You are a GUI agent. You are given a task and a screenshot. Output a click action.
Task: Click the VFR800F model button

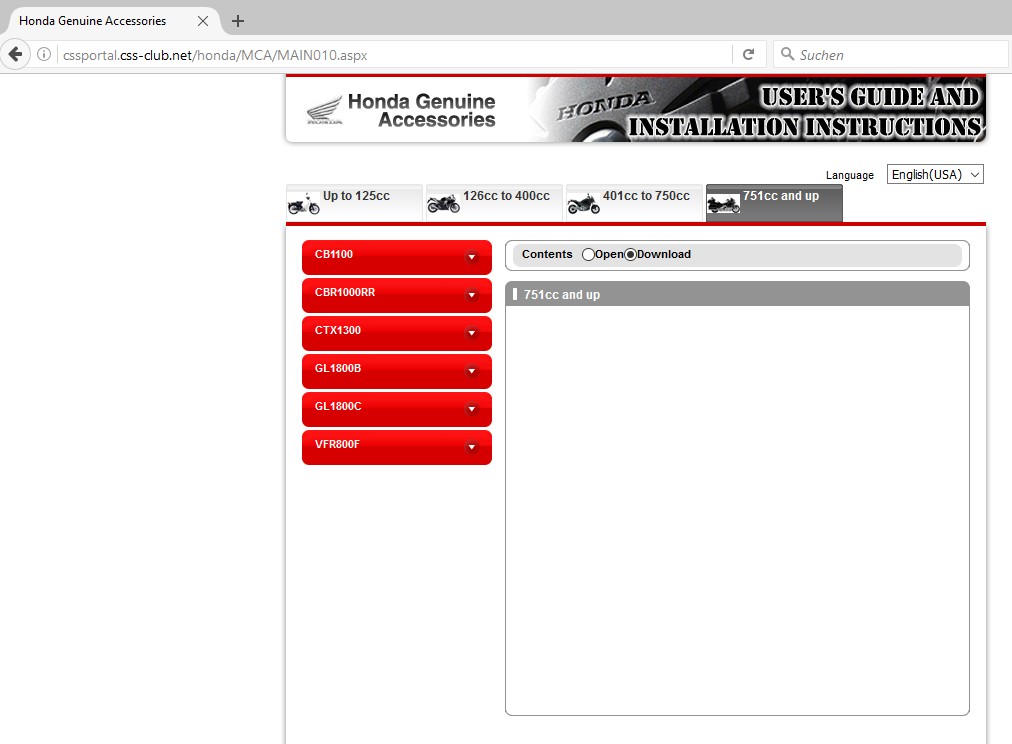(x=396, y=446)
